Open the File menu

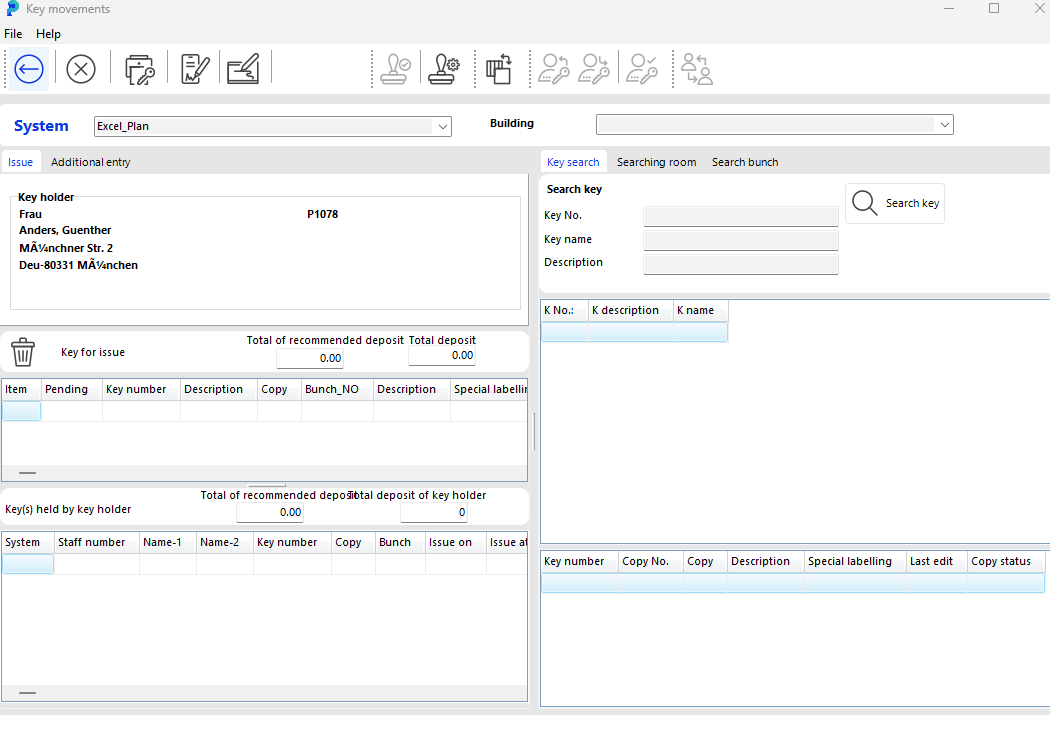coord(13,34)
